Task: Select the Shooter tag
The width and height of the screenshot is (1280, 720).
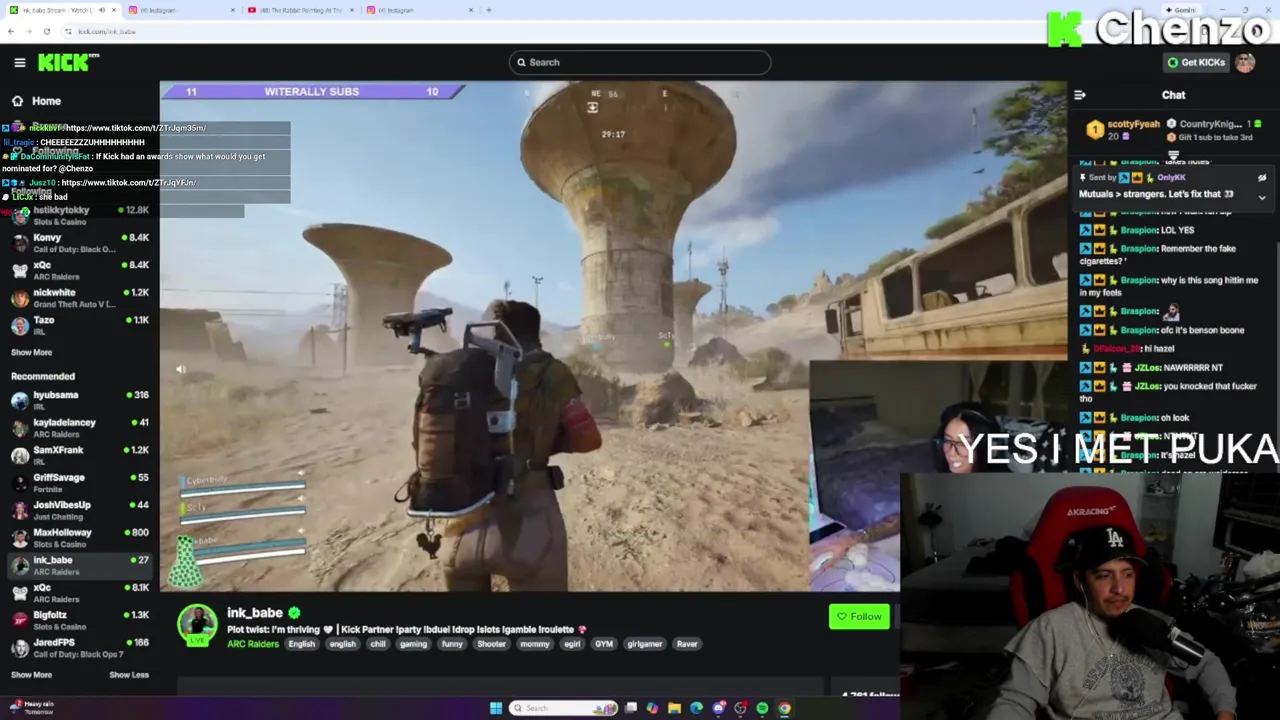Action: pyautogui.click(x=491, y=644)
